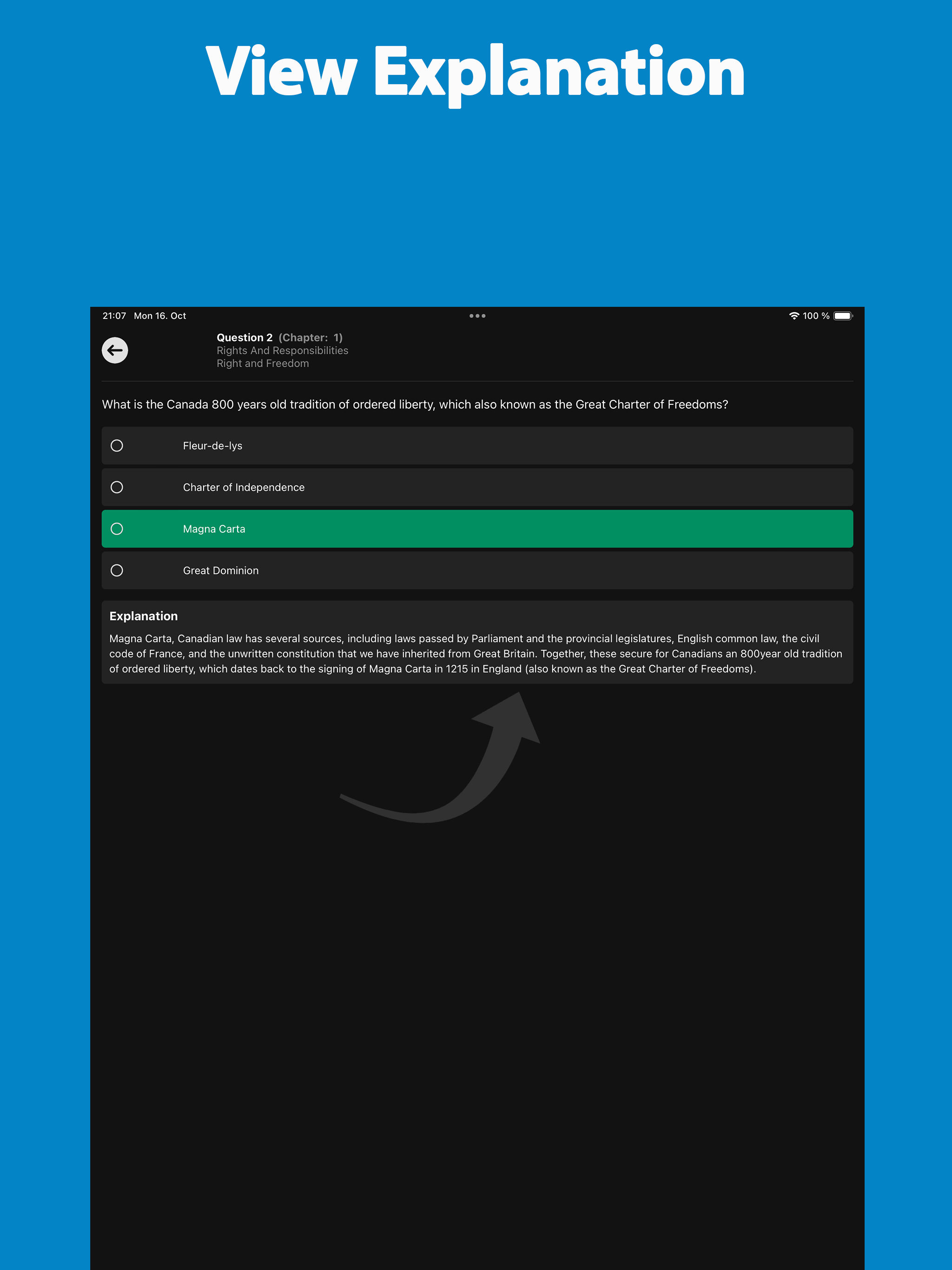Click the Mon 16. Oct date
This screenshot has width=952, height=1270.
pos(159,316)
